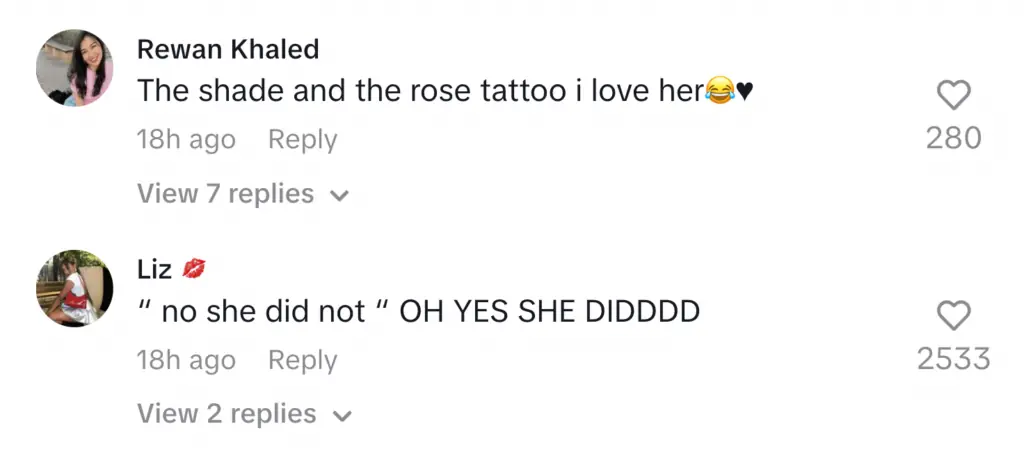Click the kiss mark emoji beside Liz
This screenshot has width=1024, height=454.
tap(194, 268)
